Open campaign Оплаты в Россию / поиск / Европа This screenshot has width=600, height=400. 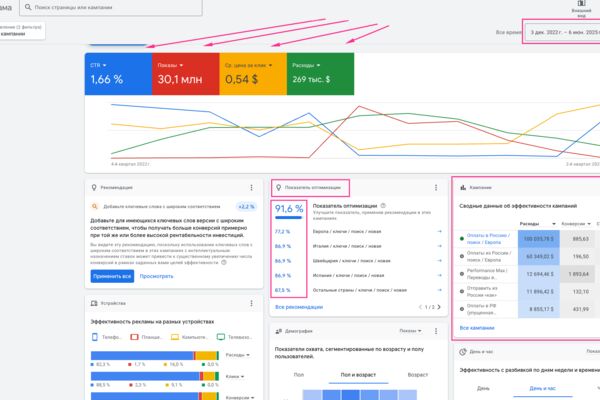pyautogui.click(x=488, y=238)
